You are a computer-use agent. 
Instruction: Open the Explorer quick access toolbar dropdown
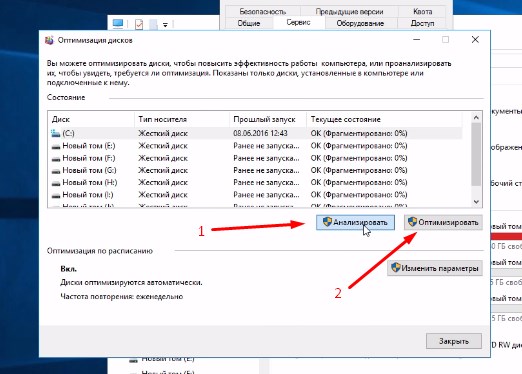tap(165, 25)
